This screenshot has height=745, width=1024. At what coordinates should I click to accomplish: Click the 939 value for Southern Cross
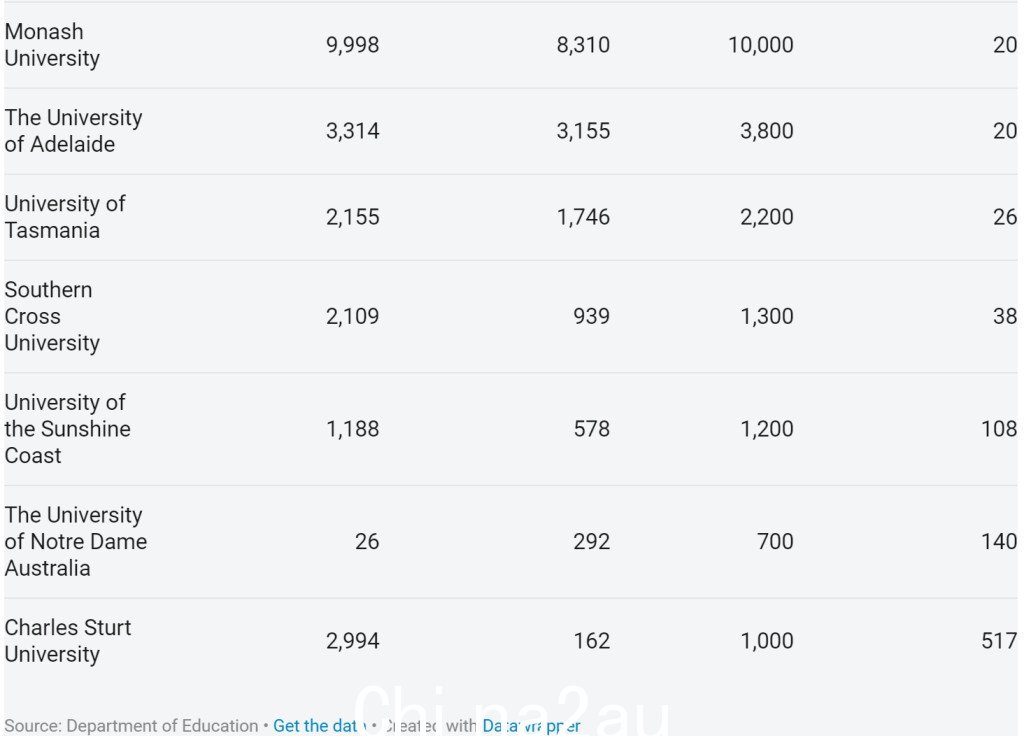pyautogui.click(x=592, y=316)
